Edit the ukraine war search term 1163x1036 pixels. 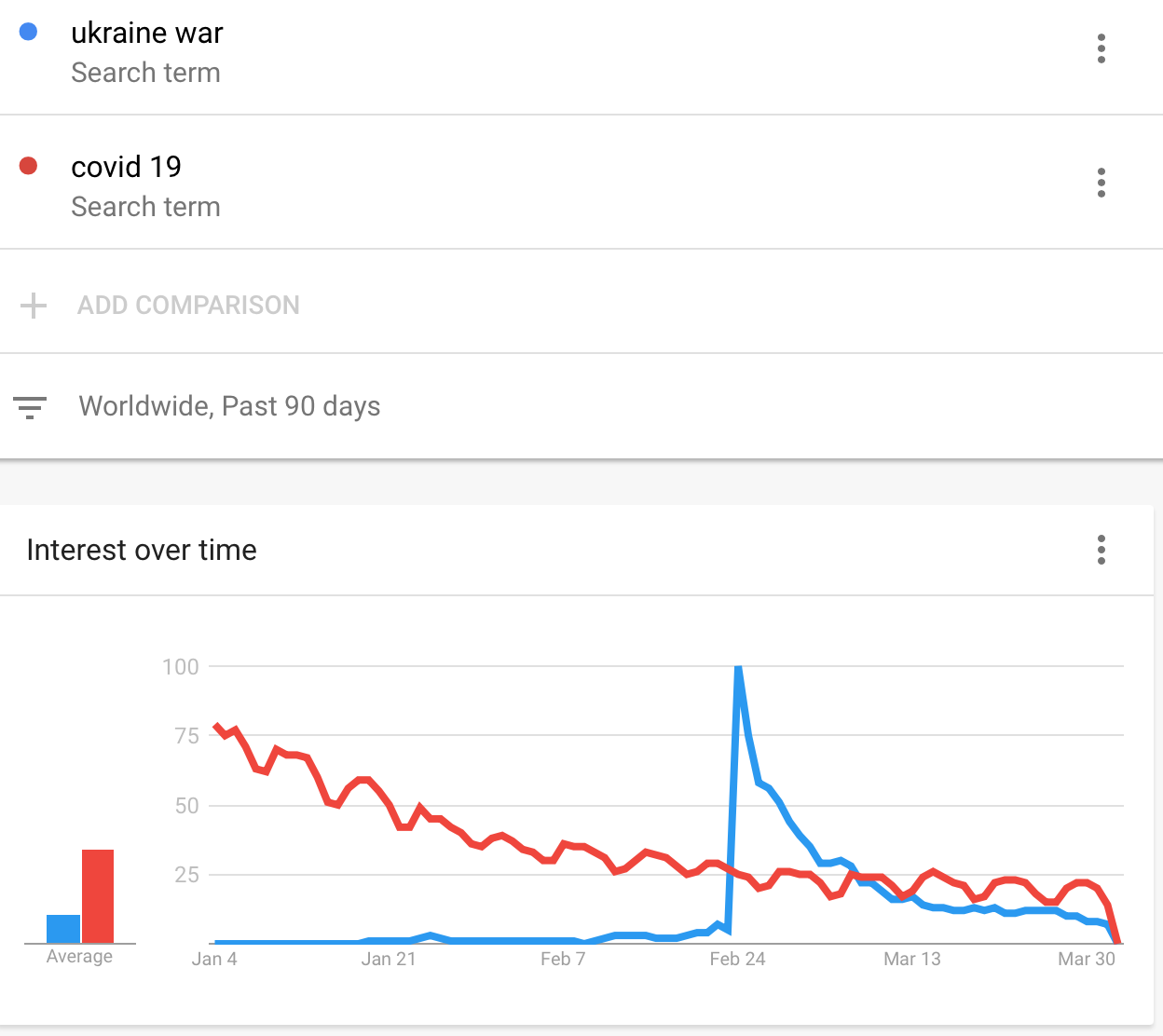point(147,33)
